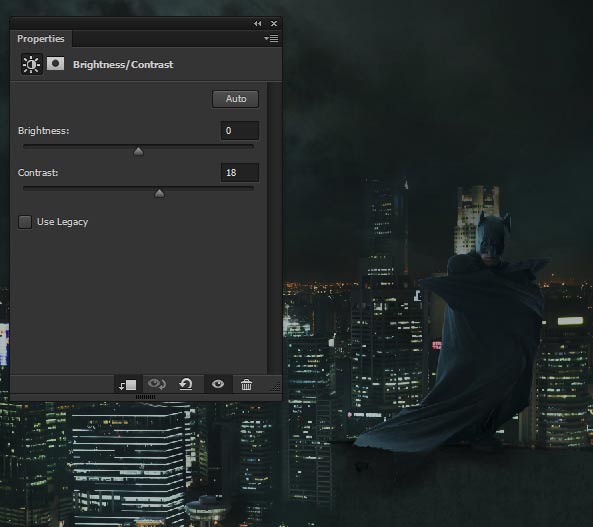Toggle adjustment layer visibility eye
The width and height of the screenshot is (593, 527).
[x=218, y=384]
